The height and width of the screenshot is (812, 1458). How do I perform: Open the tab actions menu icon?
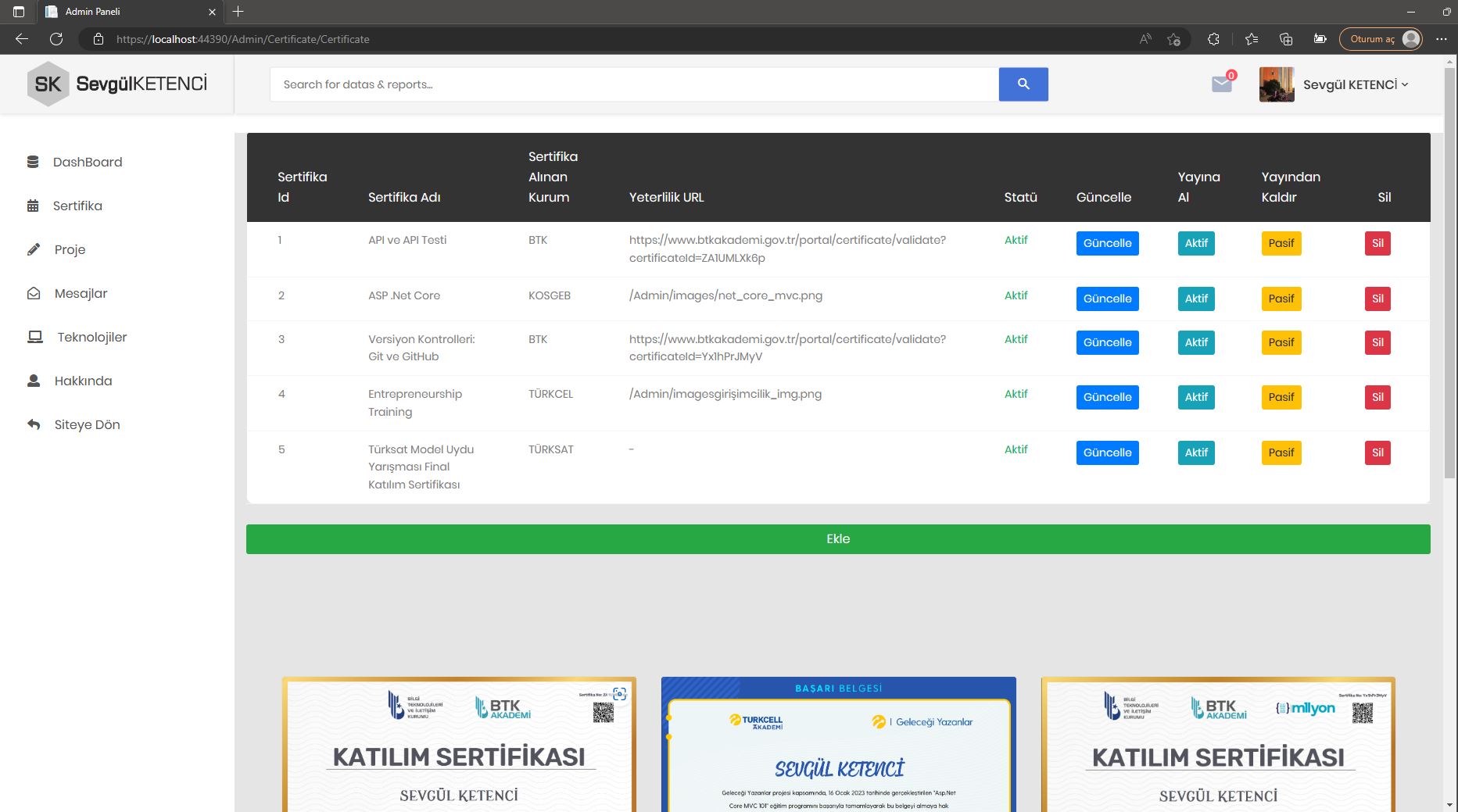tap(19, 12)
